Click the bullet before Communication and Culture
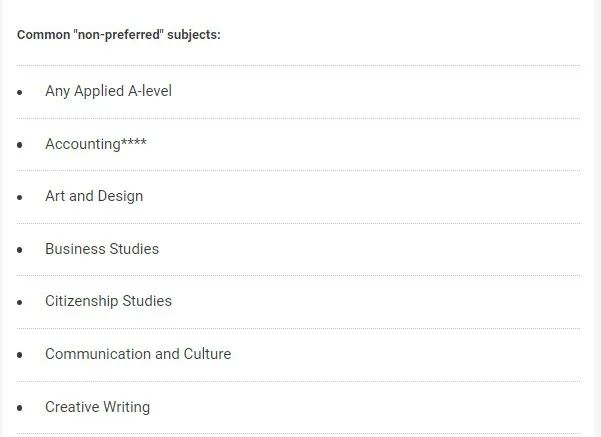The width and height of the screenshot is (601, 437). coord(20,355)
